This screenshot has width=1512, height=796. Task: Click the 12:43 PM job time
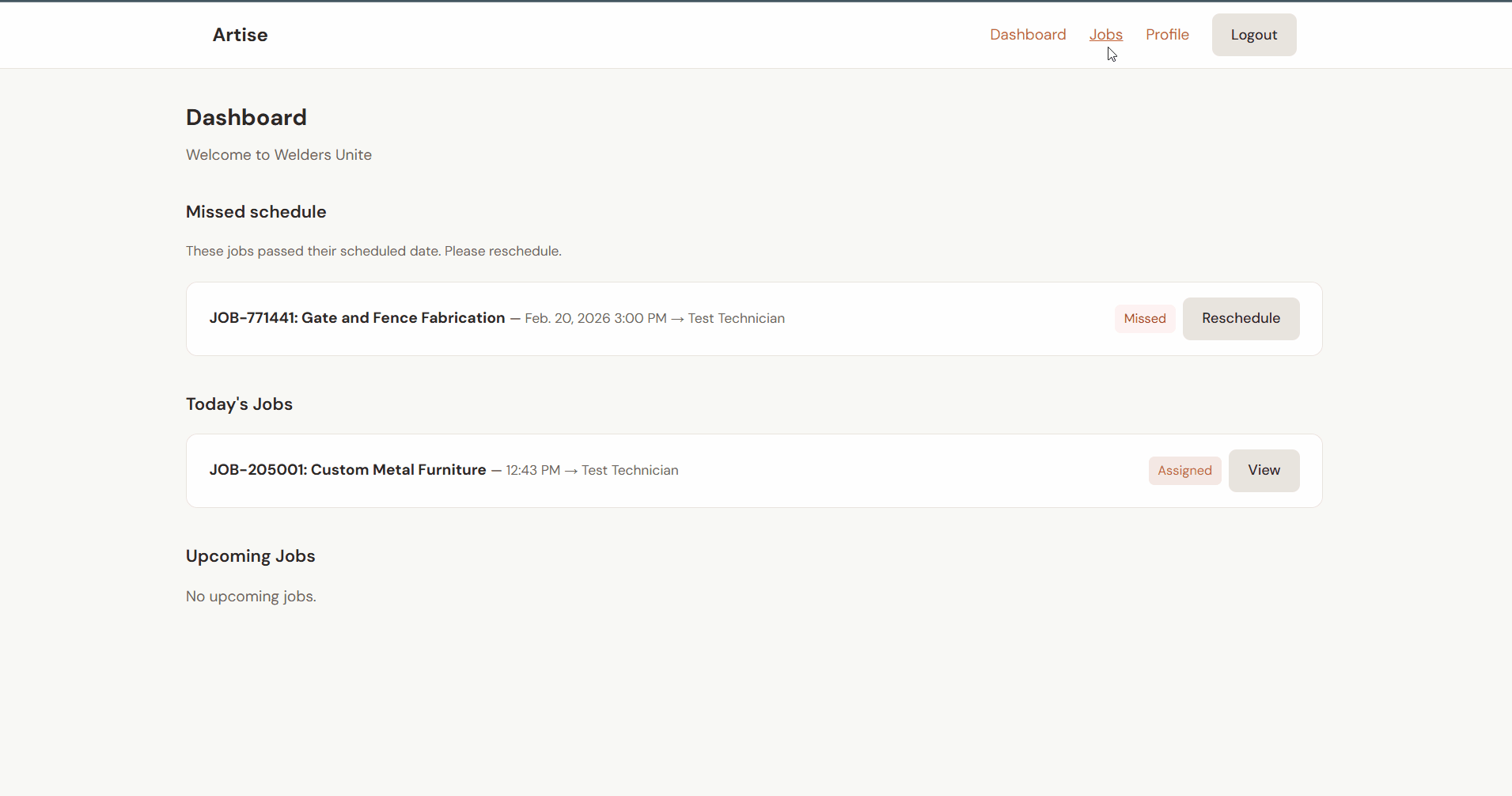532,471
